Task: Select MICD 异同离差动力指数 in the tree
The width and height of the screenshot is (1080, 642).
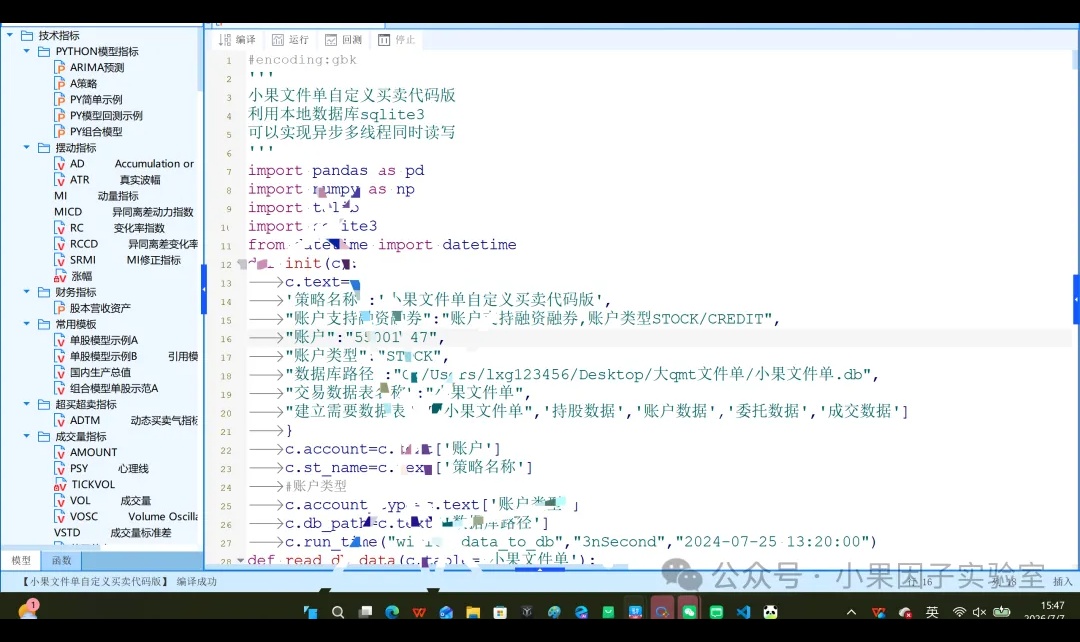Action: point(124,212)
